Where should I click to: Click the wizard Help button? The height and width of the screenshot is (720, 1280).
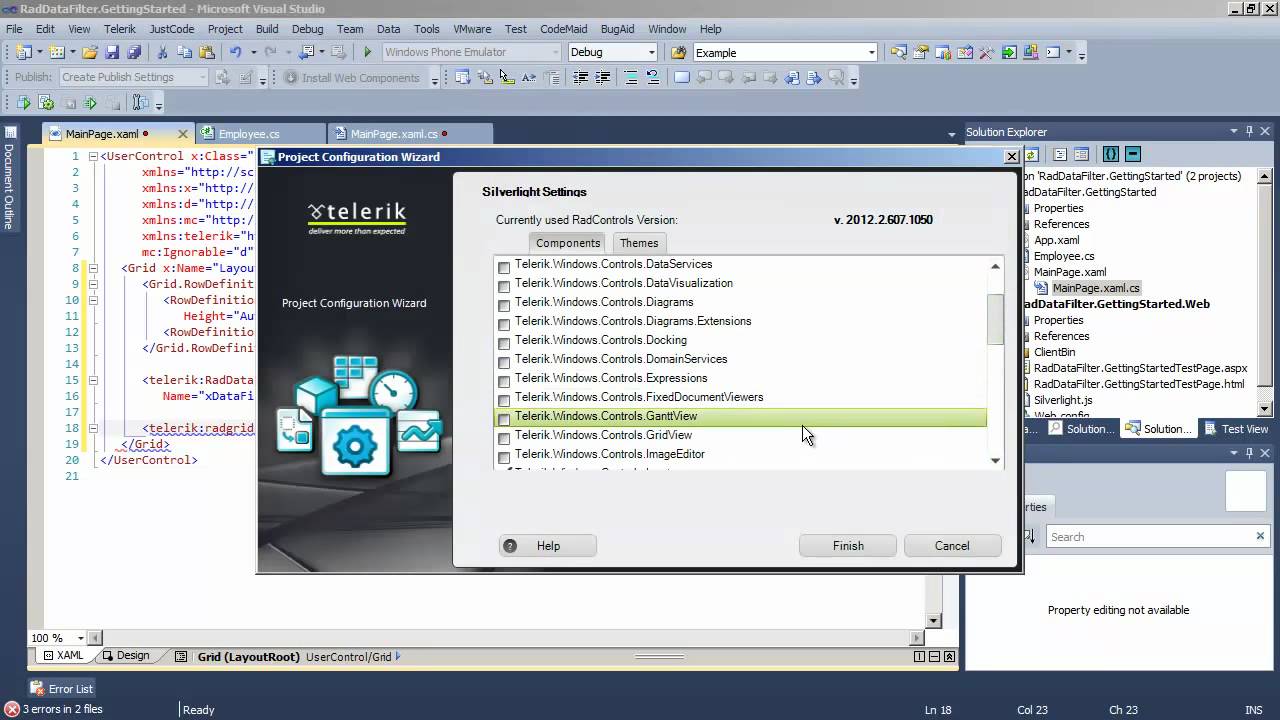click(548, 546)
